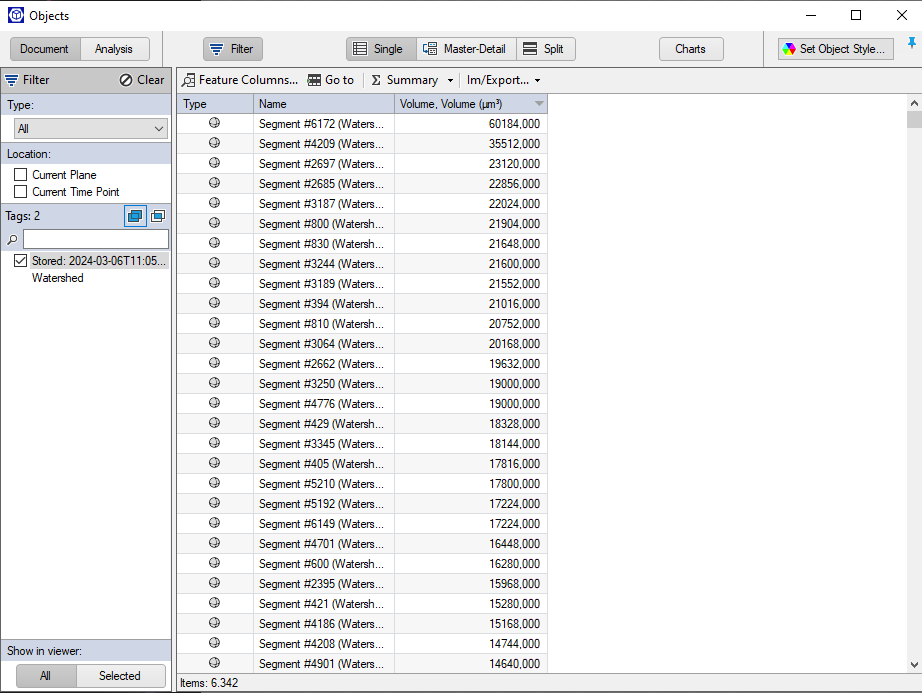Click the Set Object Style color wheel icon

789,49
